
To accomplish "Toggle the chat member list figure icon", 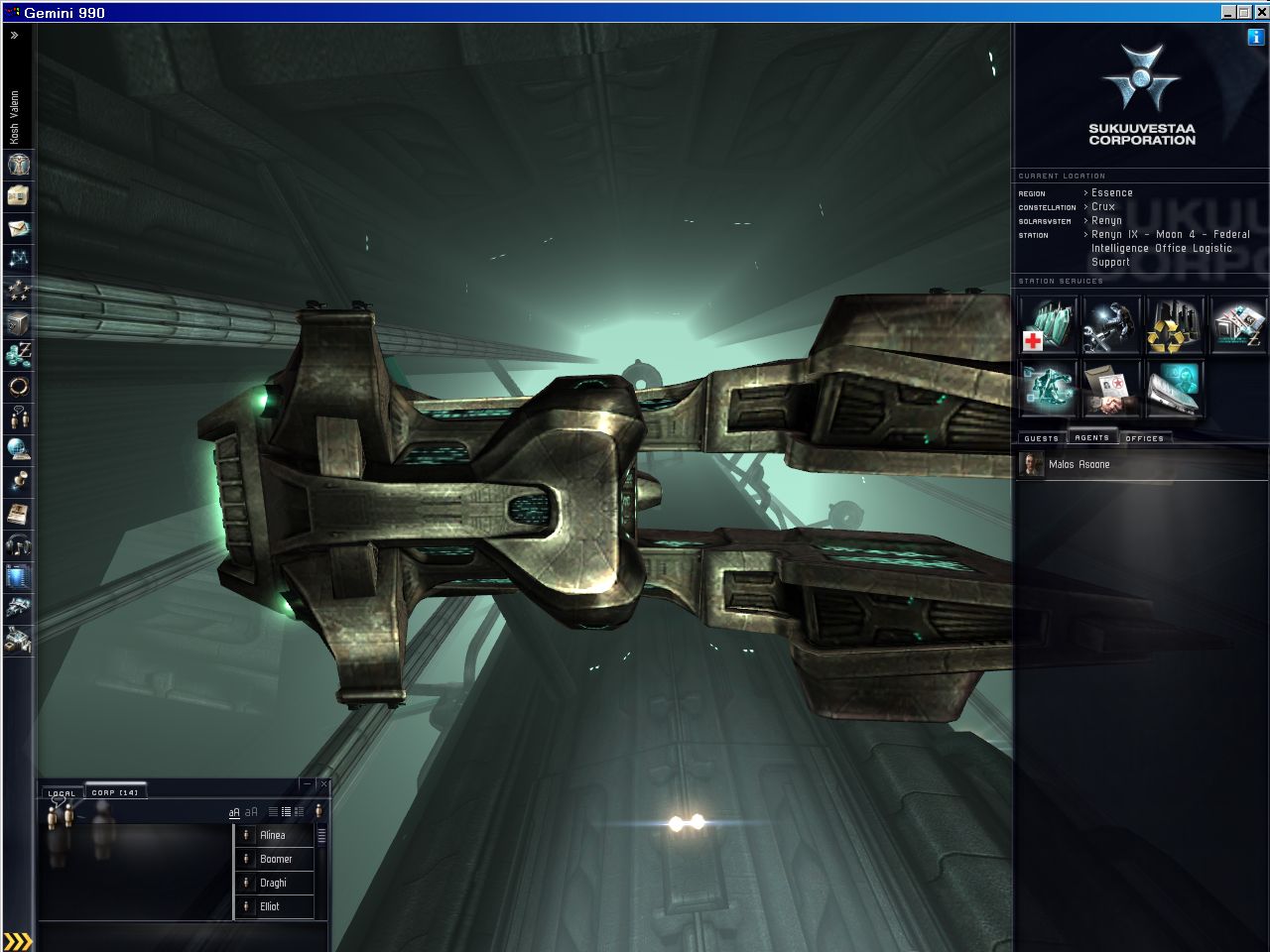I will tap(318, 811).
